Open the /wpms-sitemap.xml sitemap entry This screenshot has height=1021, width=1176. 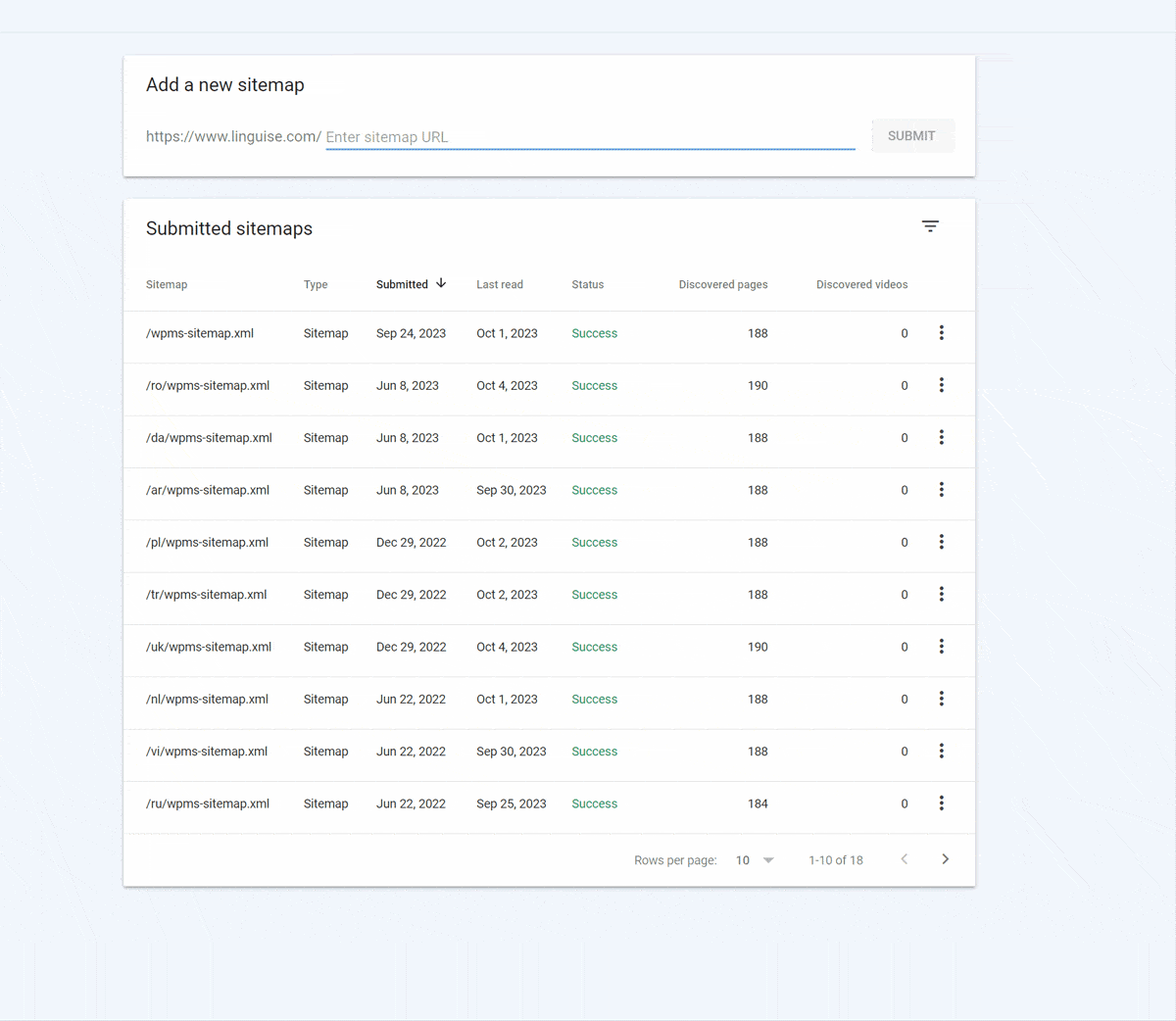pos(200,333)
